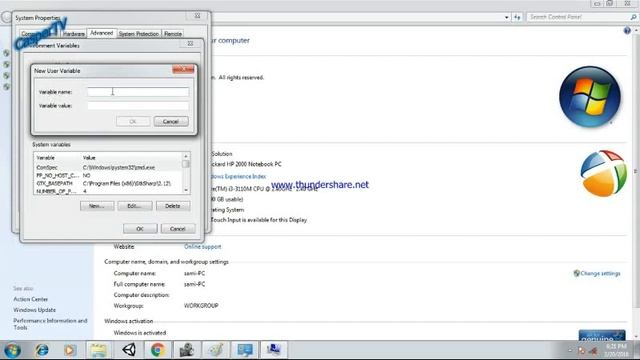Screen dimensions: 640x360
Task: Launch Internet Explorer from the taskbar
Action: pyautogui.click(x=42, y=350)
